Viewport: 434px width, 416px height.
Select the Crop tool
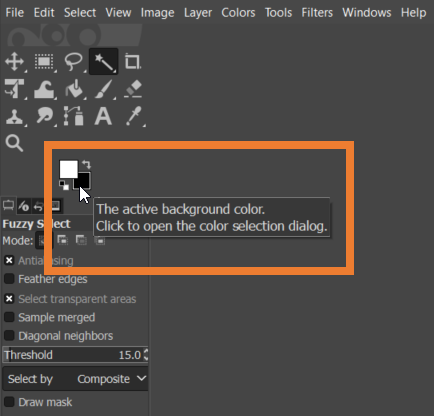(x=133, y=62)
